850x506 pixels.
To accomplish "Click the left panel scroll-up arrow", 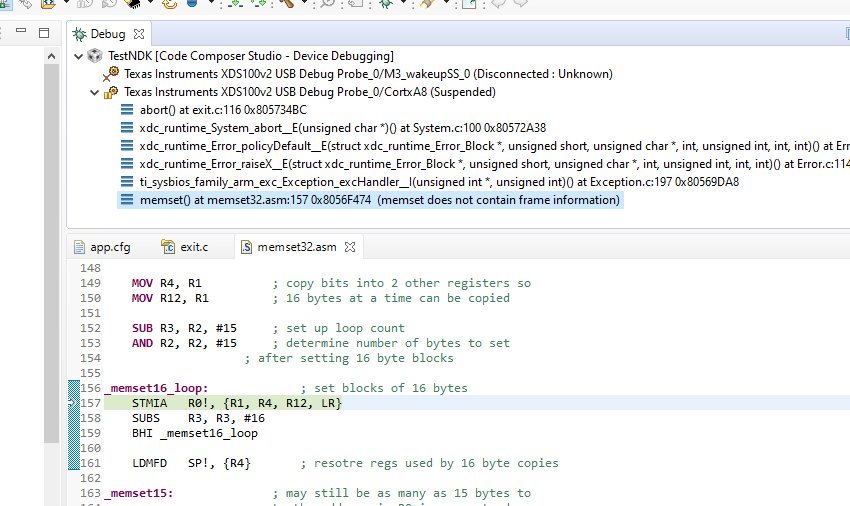I will pyautogui.click(x=51, y=56).
